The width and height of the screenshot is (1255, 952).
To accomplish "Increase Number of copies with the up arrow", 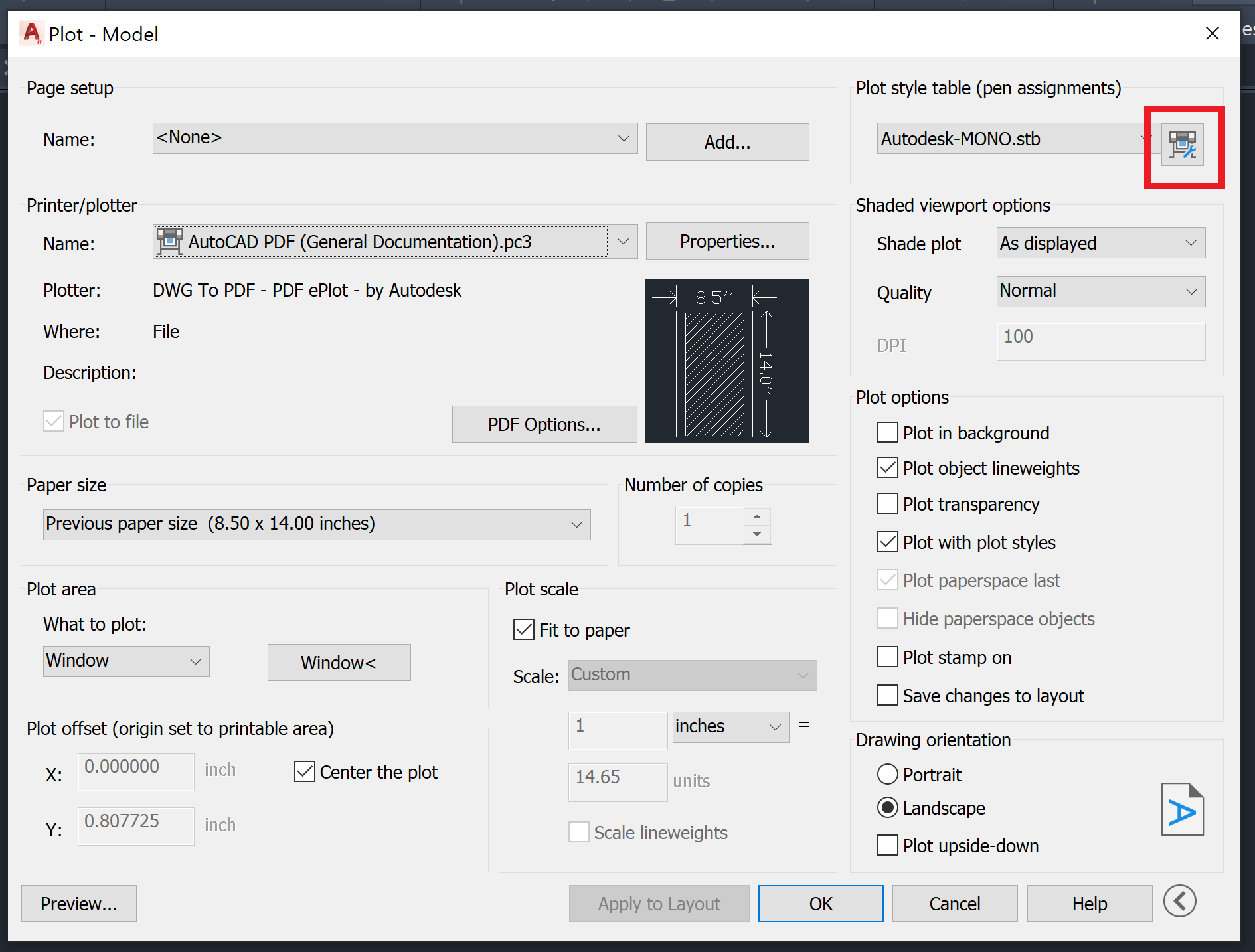I will point(757,517).
